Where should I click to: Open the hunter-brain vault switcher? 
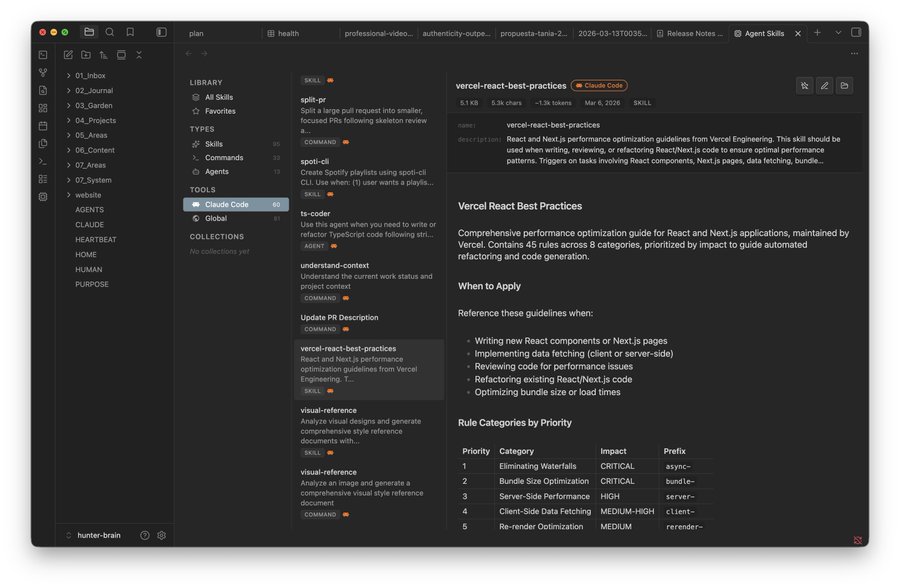click(x=100, y=535)
